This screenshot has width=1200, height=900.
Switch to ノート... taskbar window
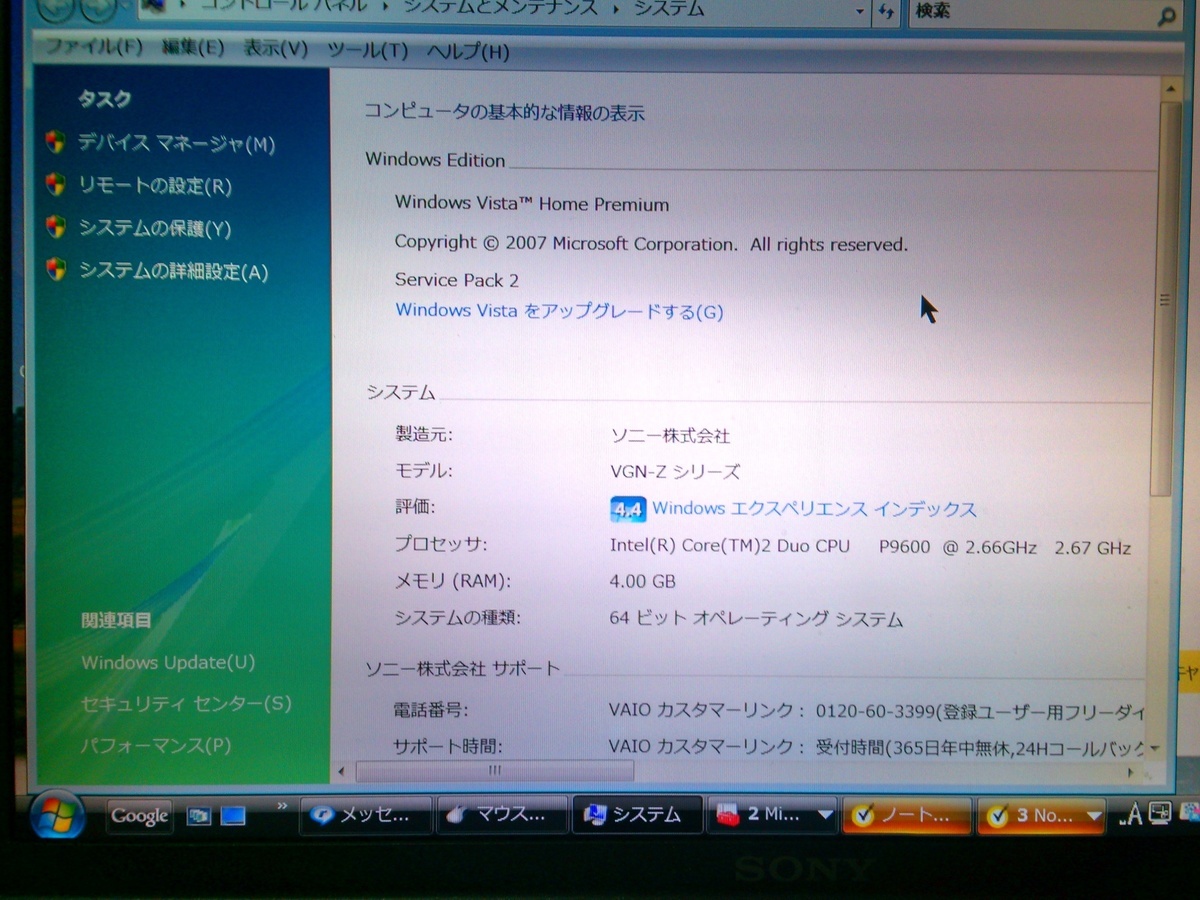907,816
